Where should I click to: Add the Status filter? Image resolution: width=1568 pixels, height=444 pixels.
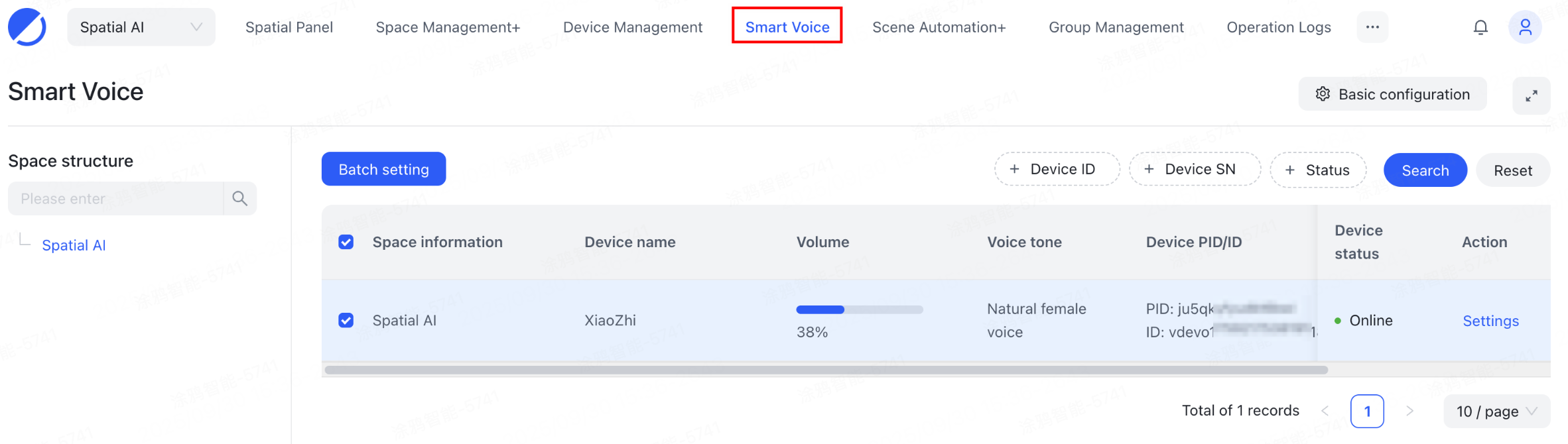click(x=1317, y=170)
